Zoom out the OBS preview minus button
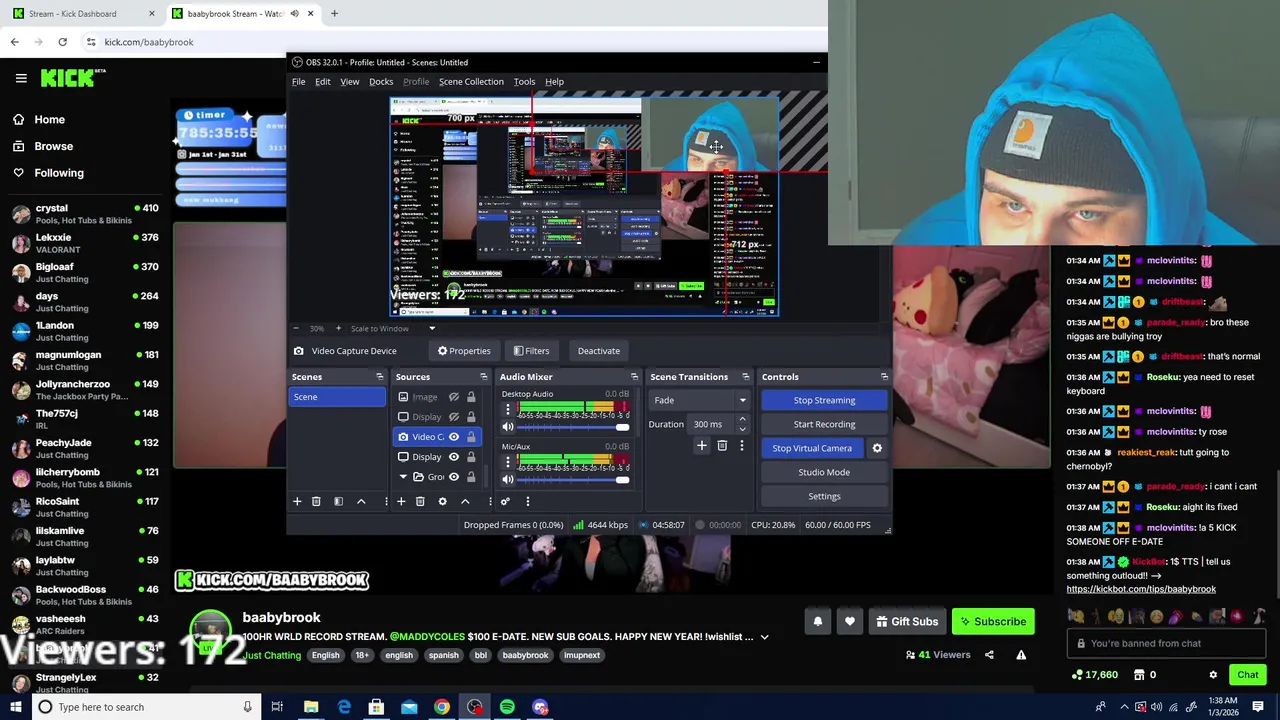Viewport: 1280px width, 720px height. 295,328
